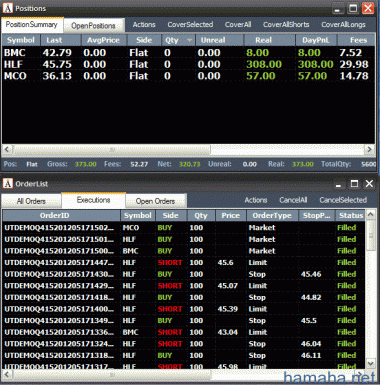The height and width of the screenshot is (385, 380).
Task: Click the CoverAllShorts button
Action: (x=286, y=25)
